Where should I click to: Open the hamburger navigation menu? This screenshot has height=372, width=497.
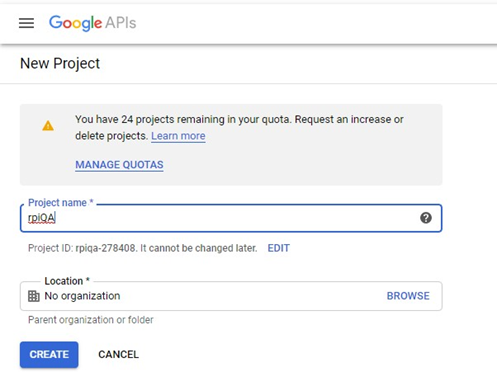coord(26,23)
